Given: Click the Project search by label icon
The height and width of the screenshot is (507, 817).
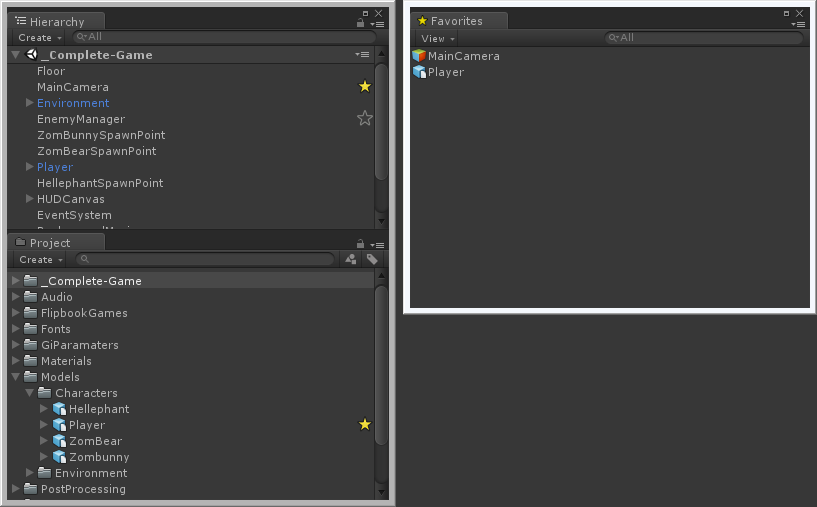Looking at the screenshot, I should 372,259.
